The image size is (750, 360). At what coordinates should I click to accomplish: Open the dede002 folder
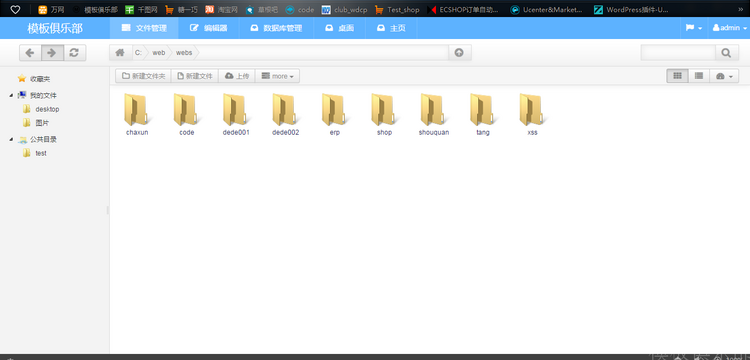point(286,115)
